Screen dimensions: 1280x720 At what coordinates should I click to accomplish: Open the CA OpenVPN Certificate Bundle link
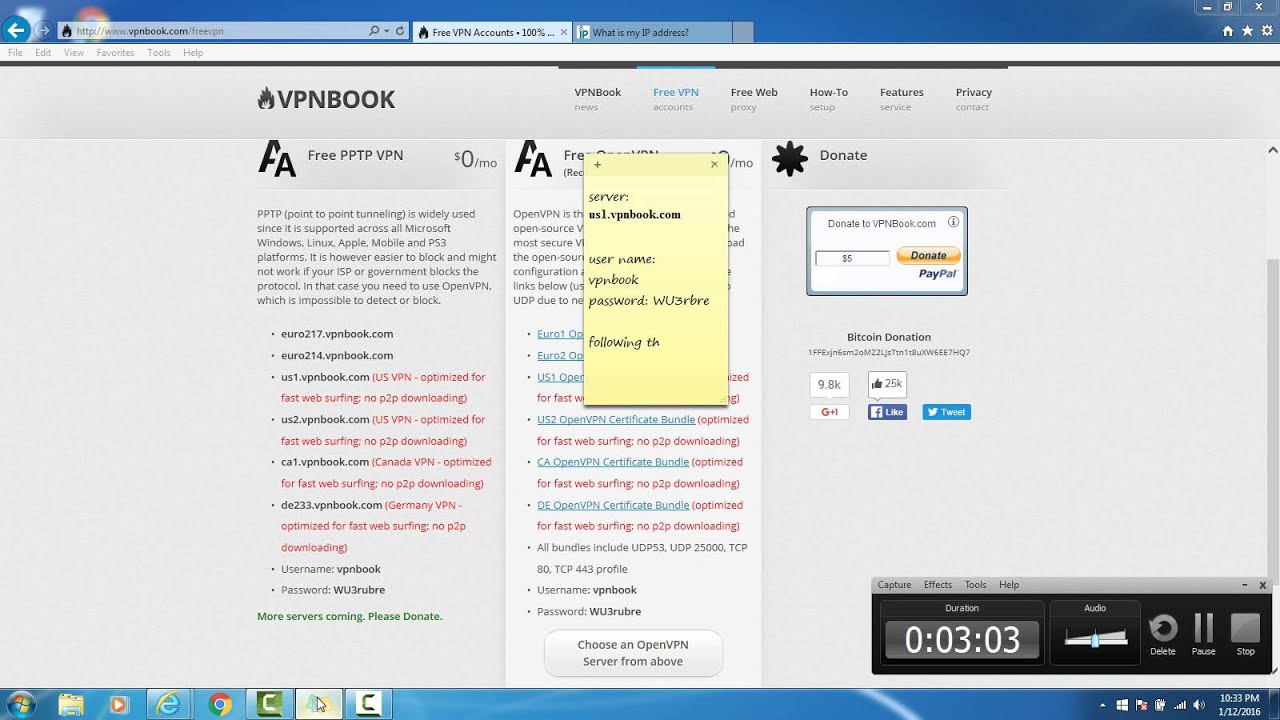[x=613, y=462]
